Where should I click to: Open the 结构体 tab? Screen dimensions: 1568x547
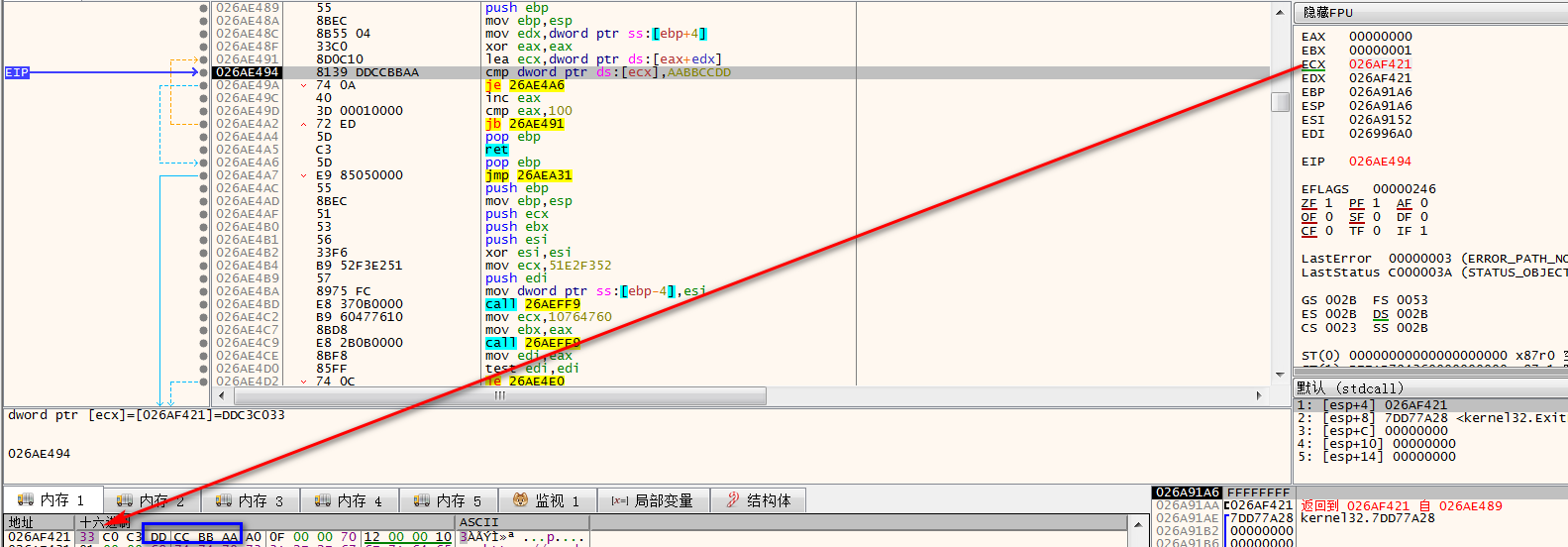[x=760, y=500]
